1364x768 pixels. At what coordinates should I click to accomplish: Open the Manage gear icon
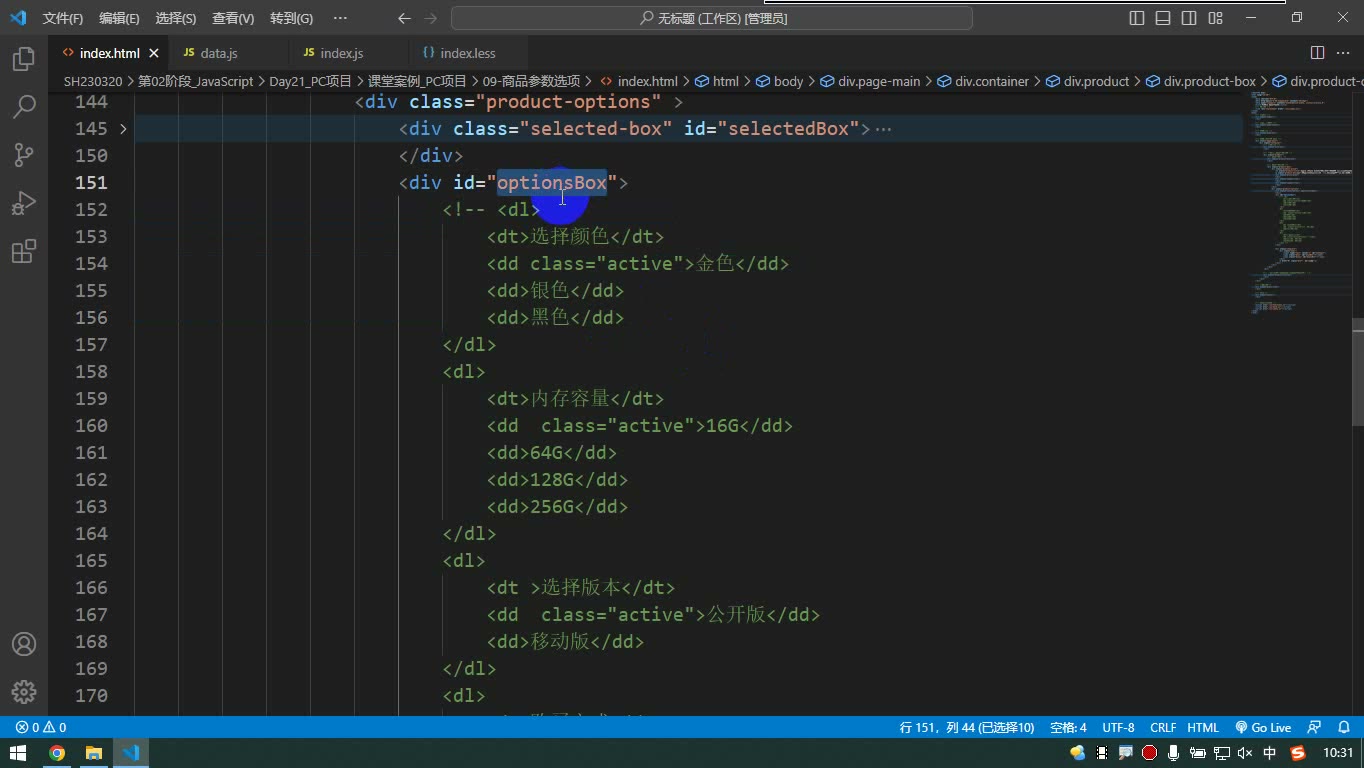click(x=24, y=691)
